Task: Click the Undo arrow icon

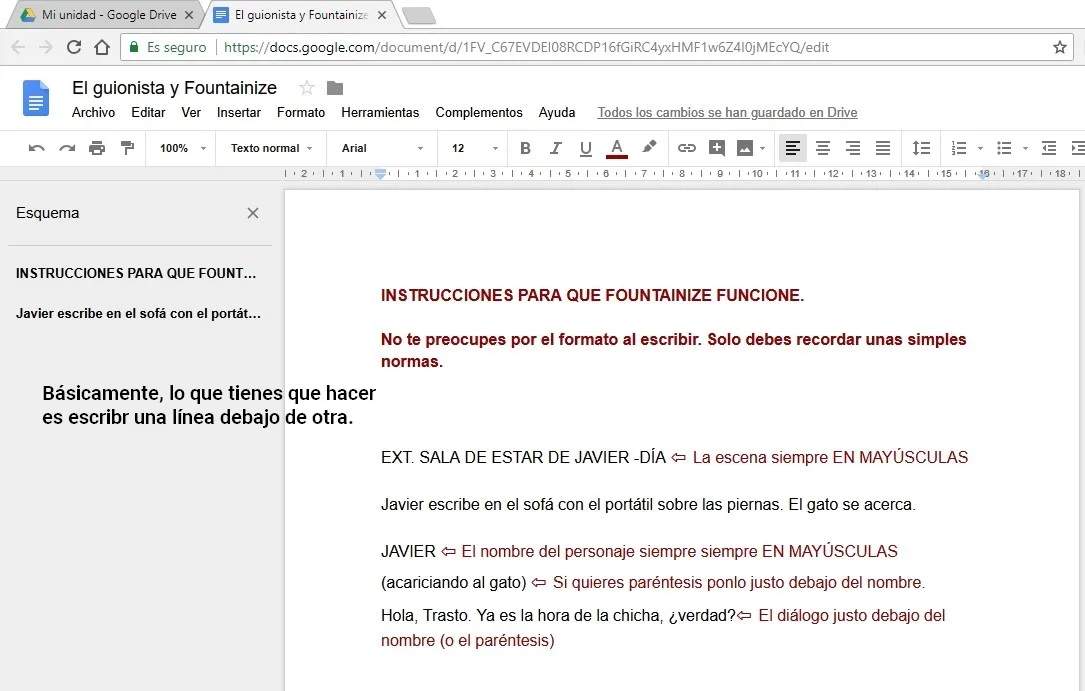Action: point(37,148)
